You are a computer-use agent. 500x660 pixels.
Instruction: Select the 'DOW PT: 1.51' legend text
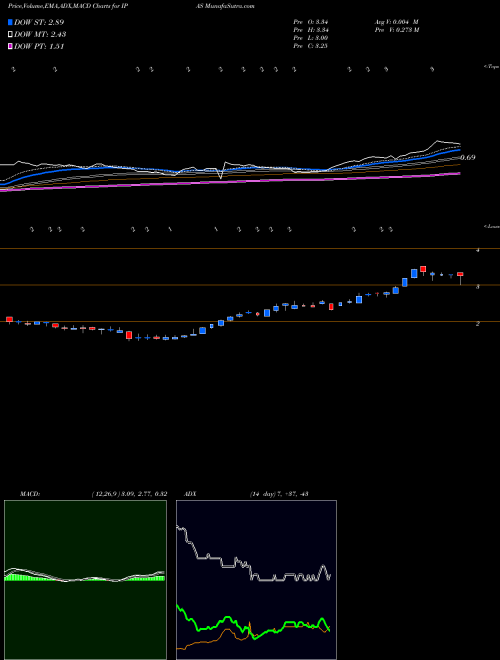coord(39,47)
